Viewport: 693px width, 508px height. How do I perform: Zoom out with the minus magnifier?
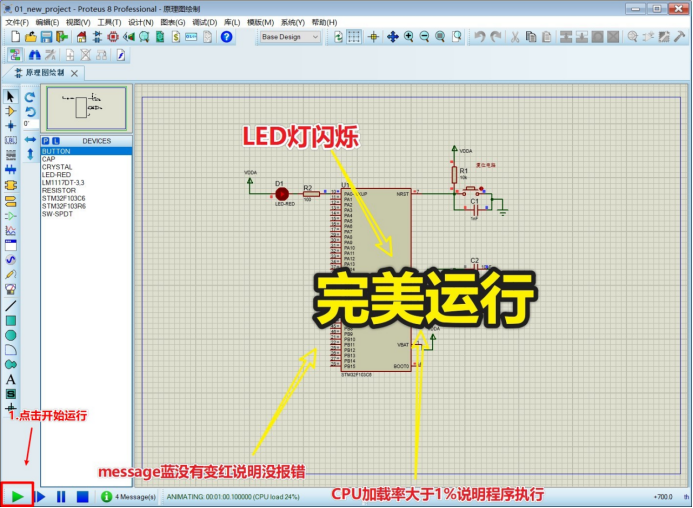[424, 37]
